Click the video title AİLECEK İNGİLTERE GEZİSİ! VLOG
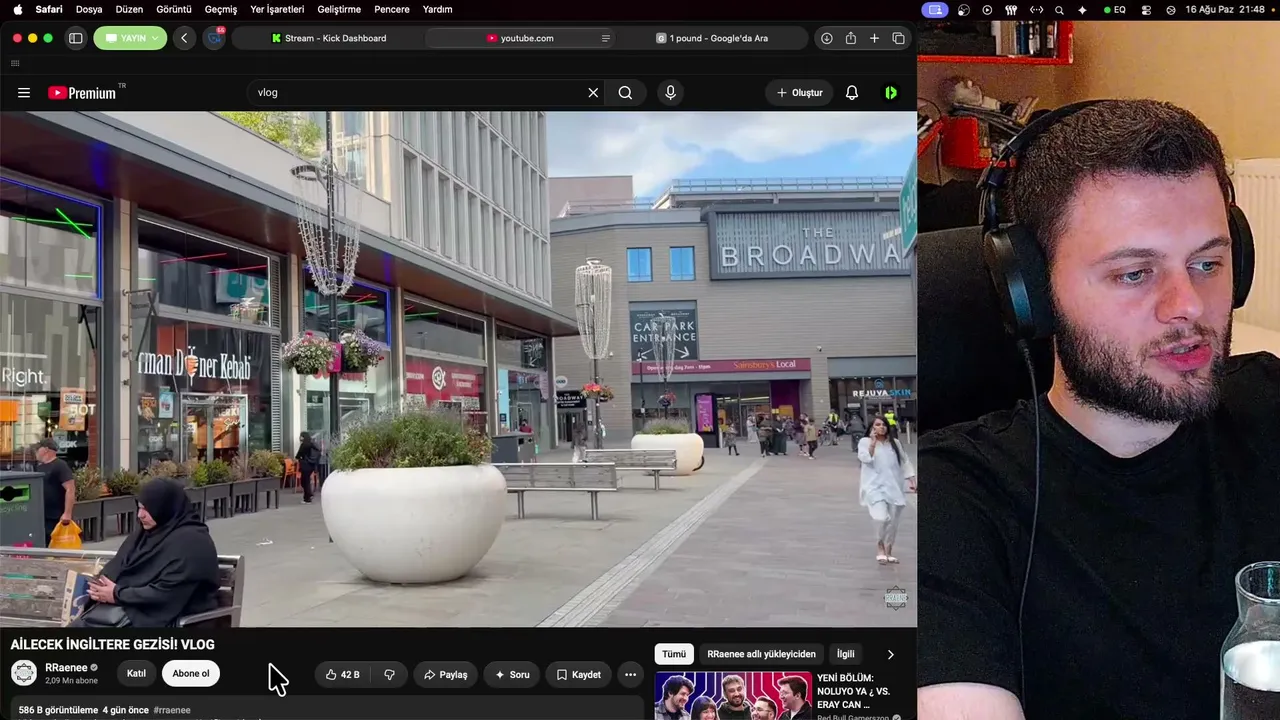 (112, 644)
